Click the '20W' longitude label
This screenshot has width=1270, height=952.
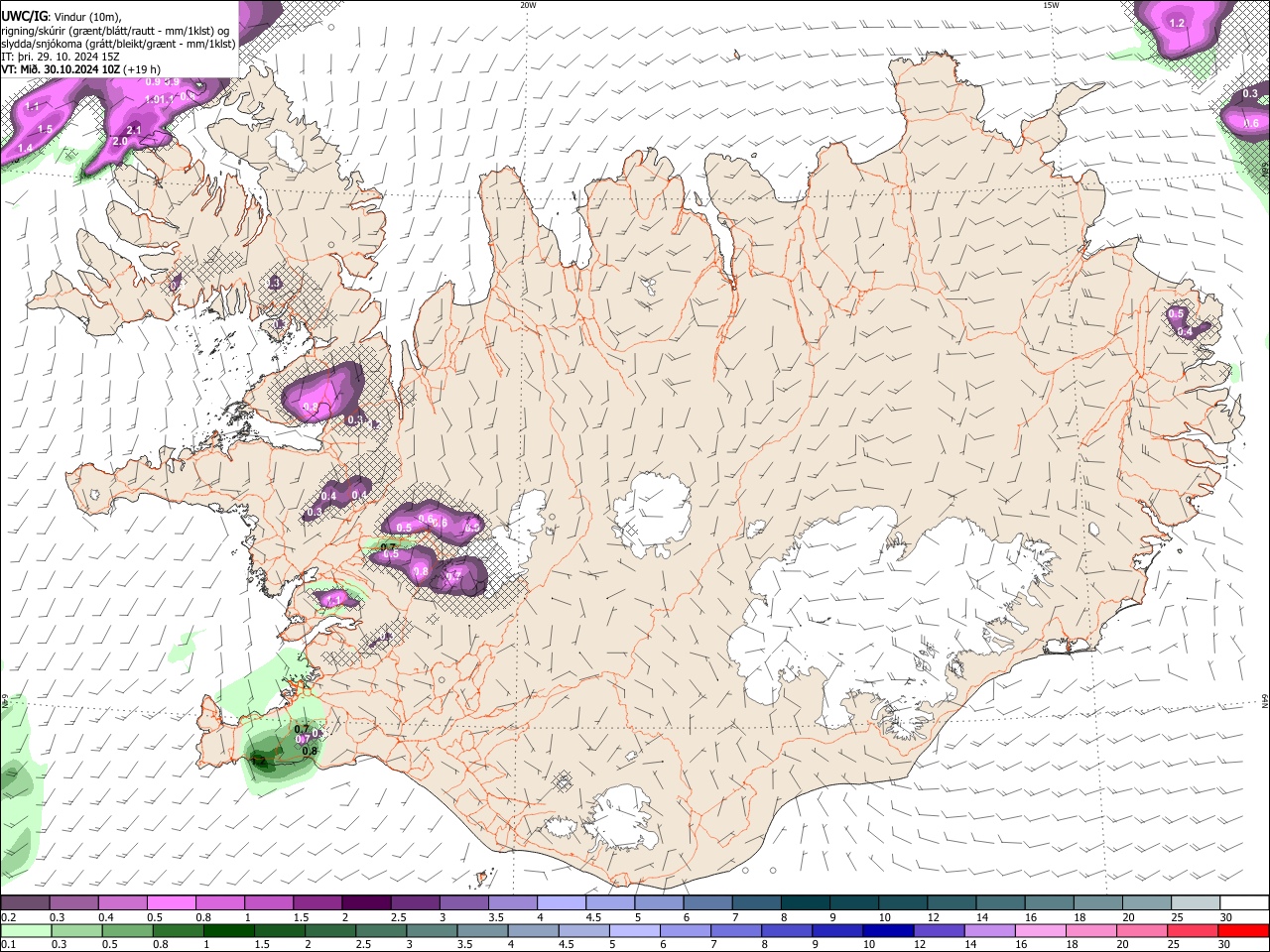coord(528,5)
